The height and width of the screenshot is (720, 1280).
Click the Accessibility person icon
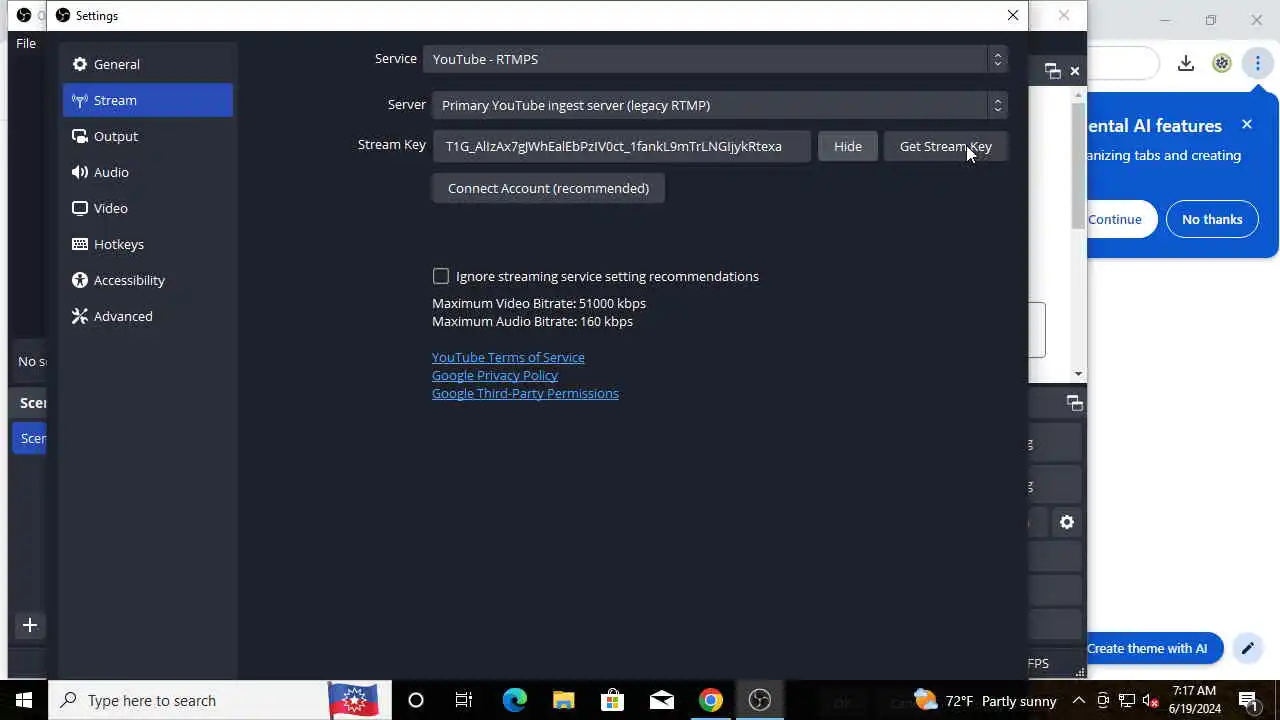(80, 280)
